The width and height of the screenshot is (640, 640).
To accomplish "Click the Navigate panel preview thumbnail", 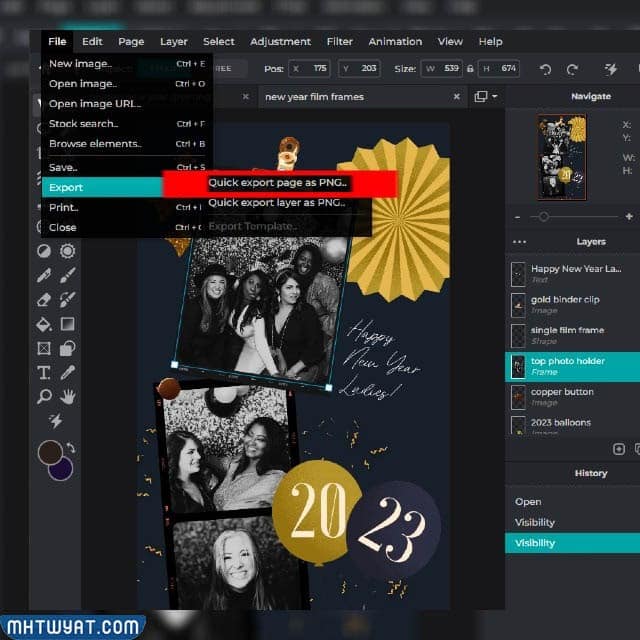I will click(x=562, y=158).
